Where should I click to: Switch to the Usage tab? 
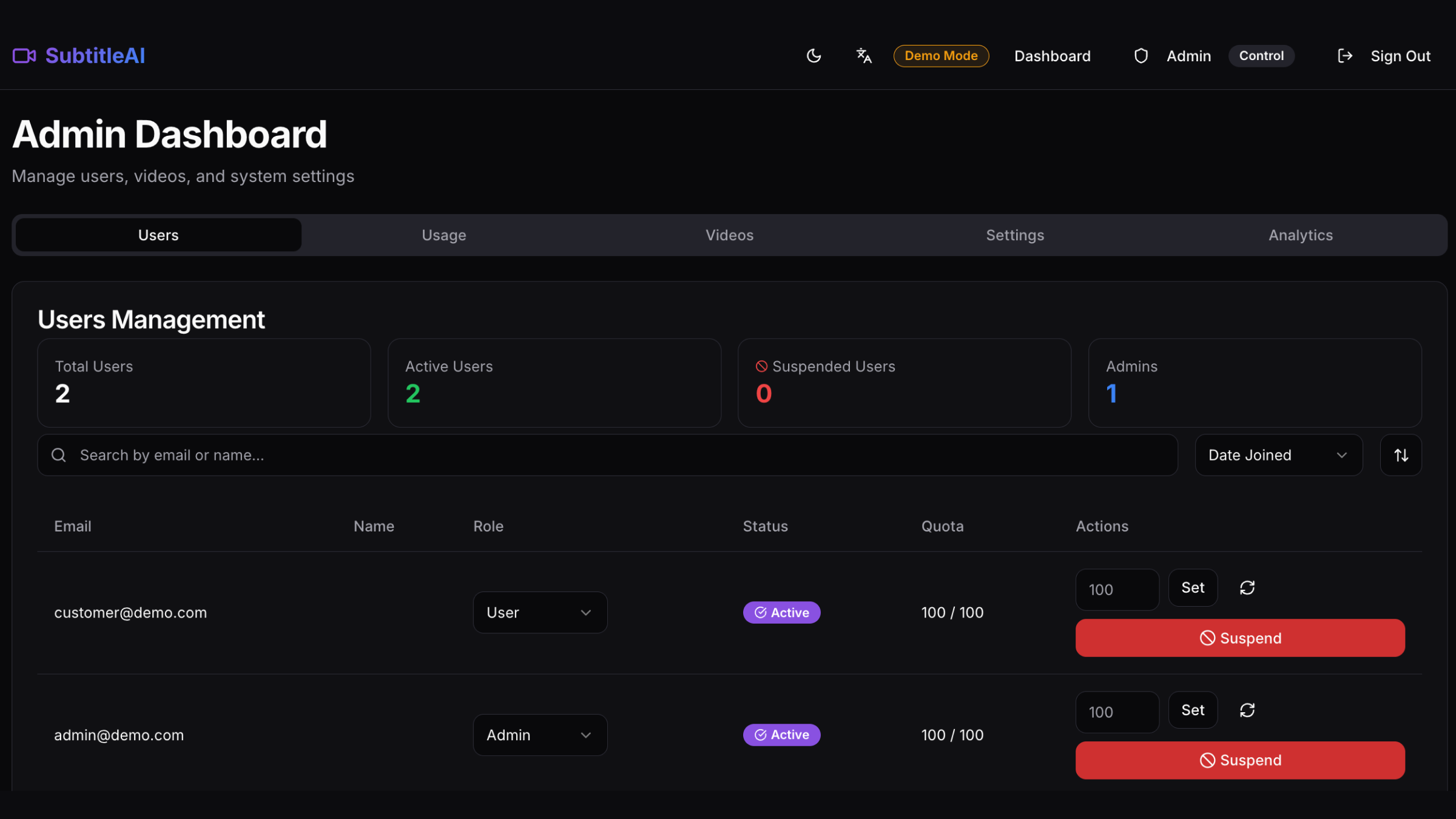[444, 235]
